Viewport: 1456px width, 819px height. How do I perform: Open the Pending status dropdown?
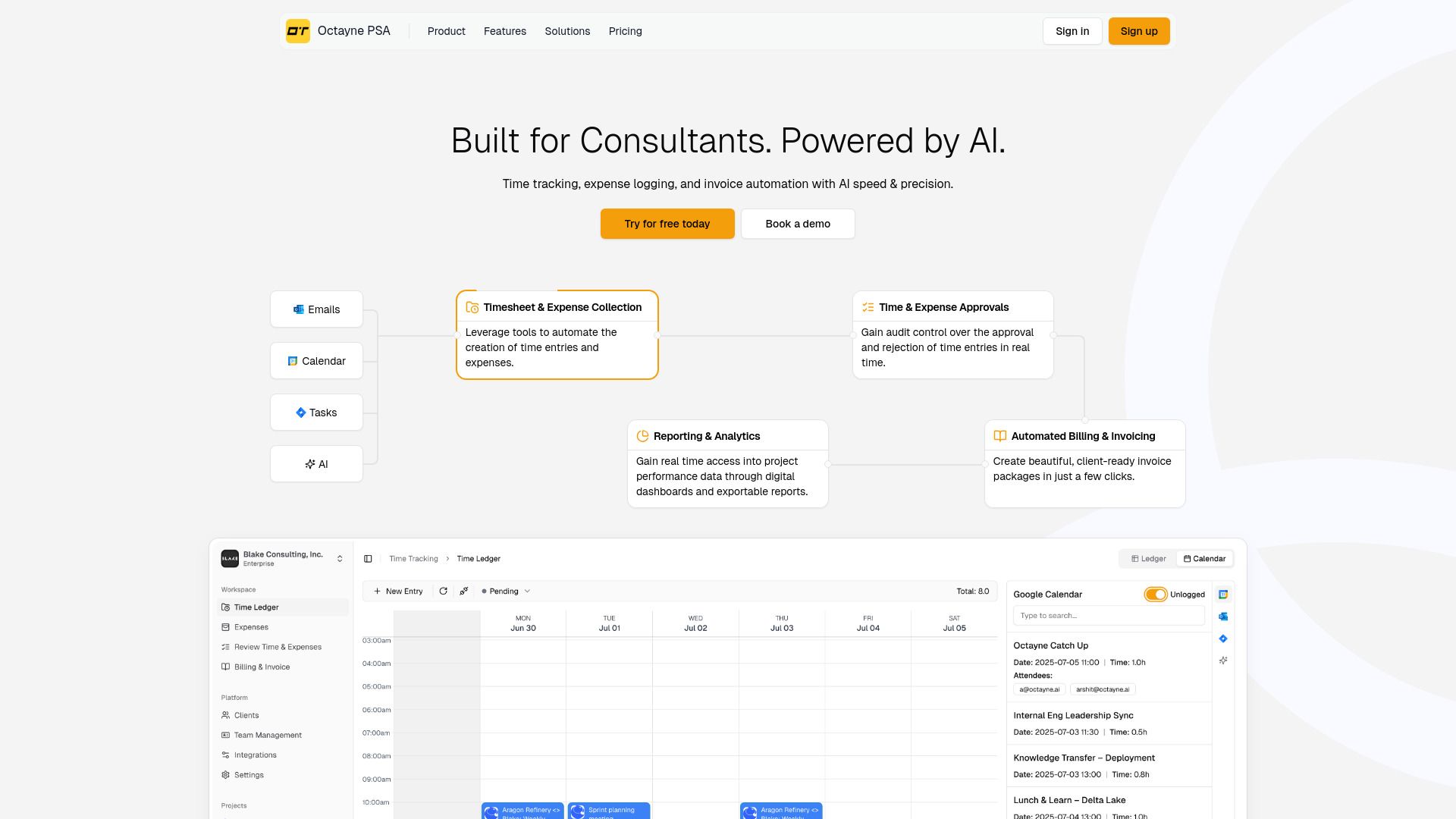click(x=506, y=591)
